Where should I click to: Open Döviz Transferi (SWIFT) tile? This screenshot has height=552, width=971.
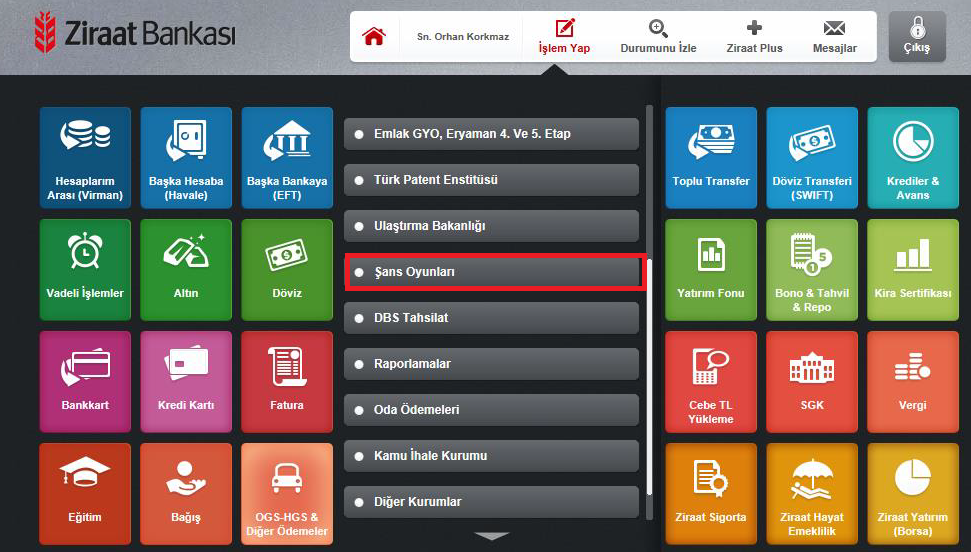[812, 158]
